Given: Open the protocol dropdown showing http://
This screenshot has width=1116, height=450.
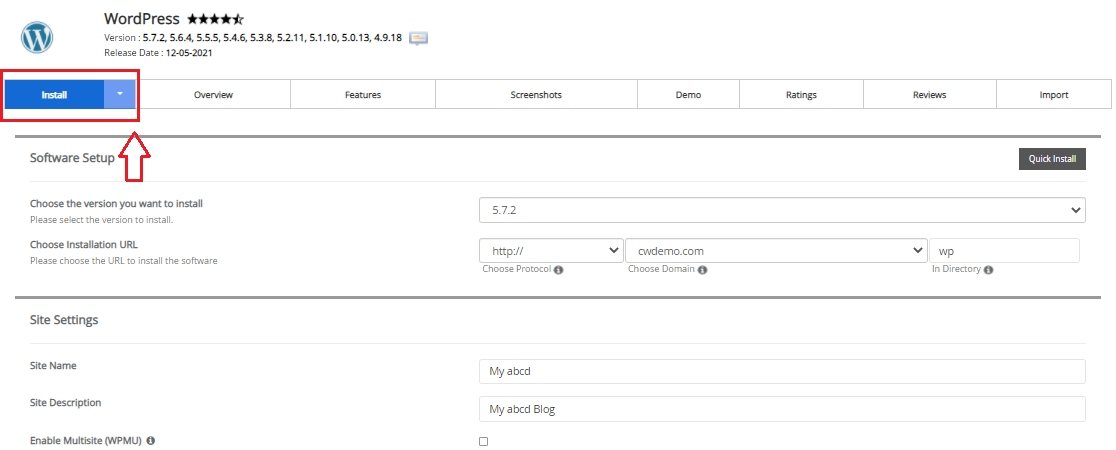Looking at the screenshot, I should coord(552,251).
